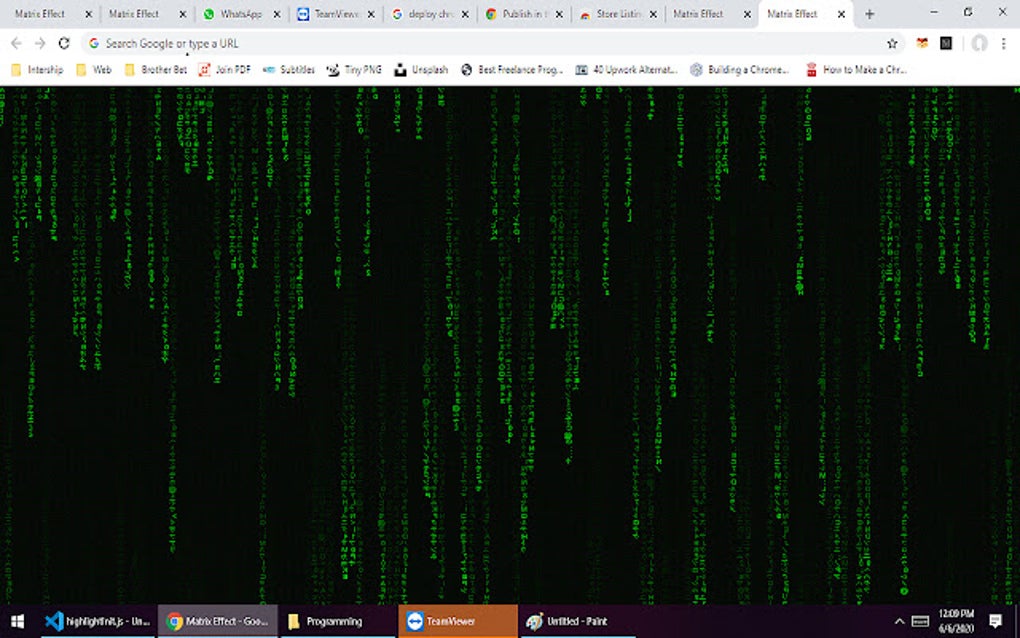
Task: Reload the Matrix Effect page
Action: [x=63, y=43]
